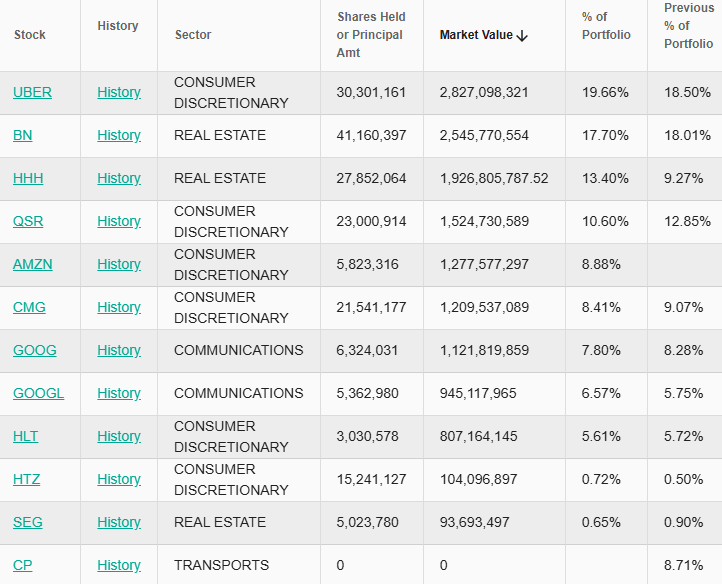
Task: Sort by Sector column header
Action: coord(193,35)
